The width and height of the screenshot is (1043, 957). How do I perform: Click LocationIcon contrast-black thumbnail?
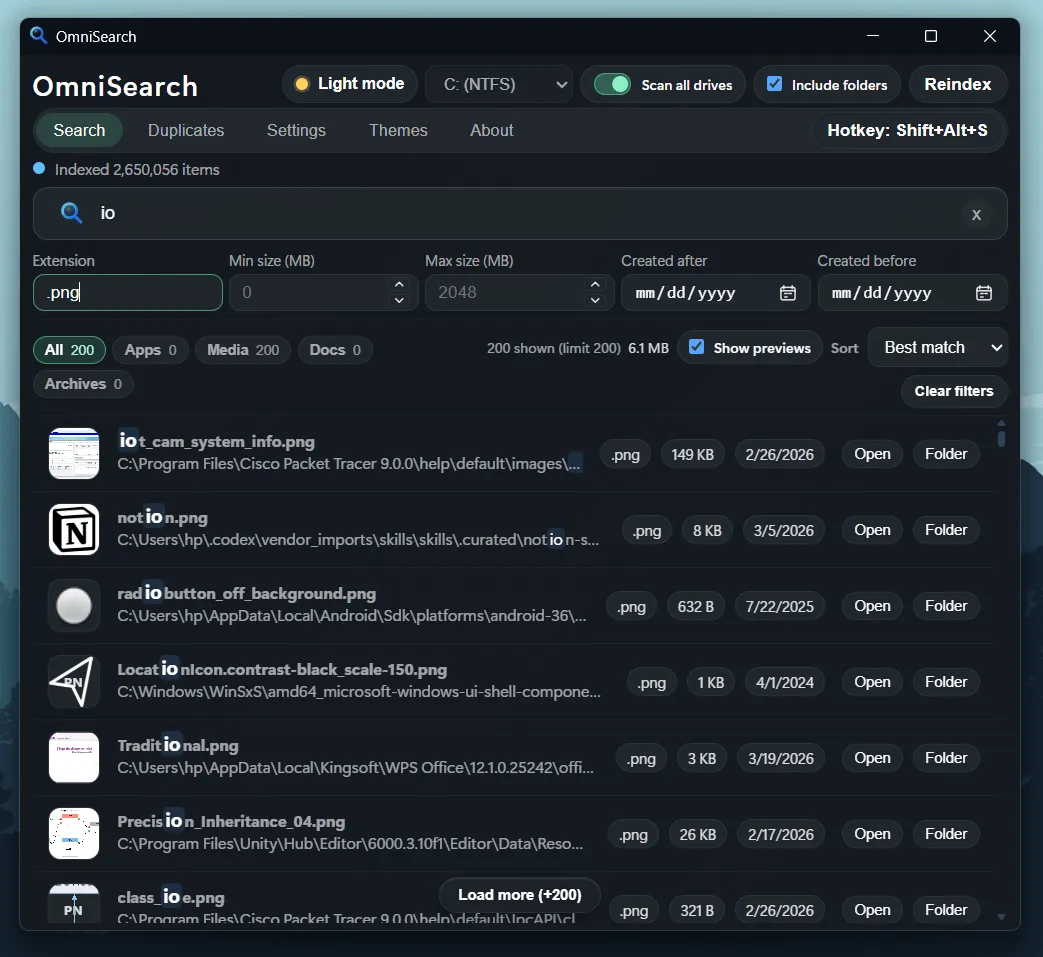point(74,682)
